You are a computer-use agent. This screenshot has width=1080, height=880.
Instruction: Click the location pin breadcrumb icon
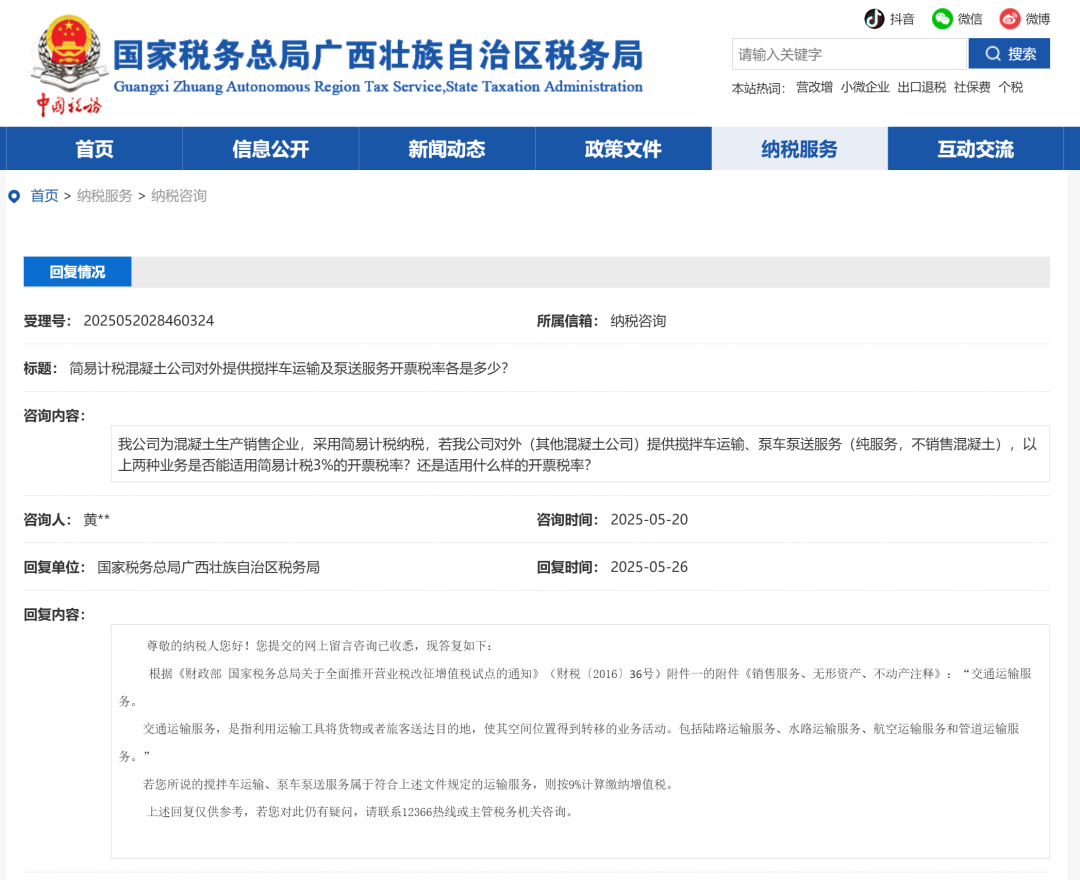(14, 197)
